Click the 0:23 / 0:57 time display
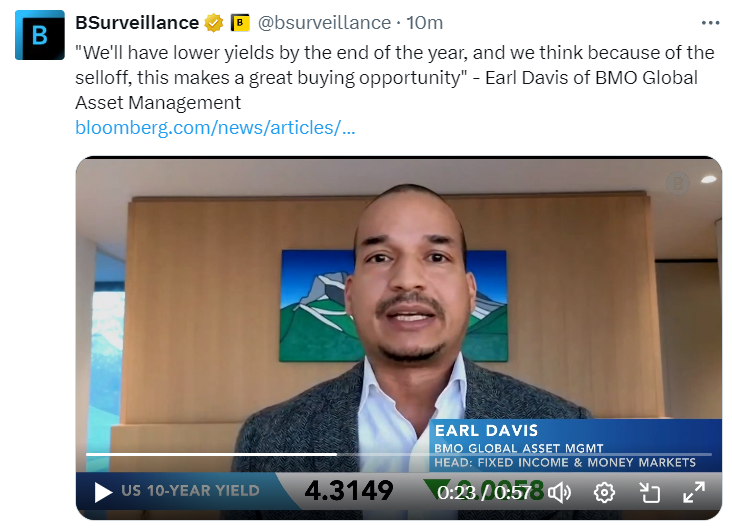 click(x=484, y=493)
